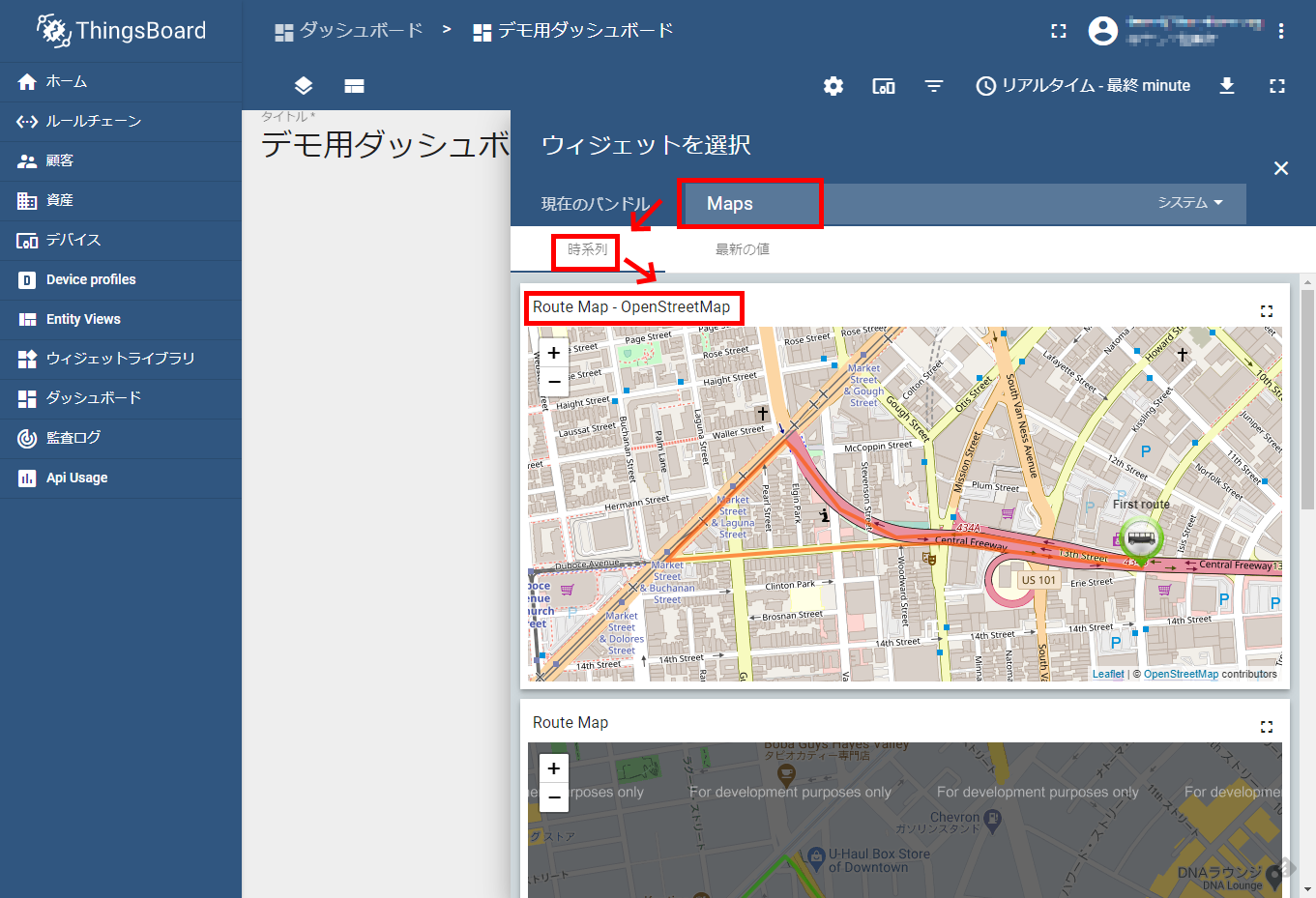1316x898 pixels.
Task: Zoom in on the OpenStreetMap preview
Action: tap(554, 353)
